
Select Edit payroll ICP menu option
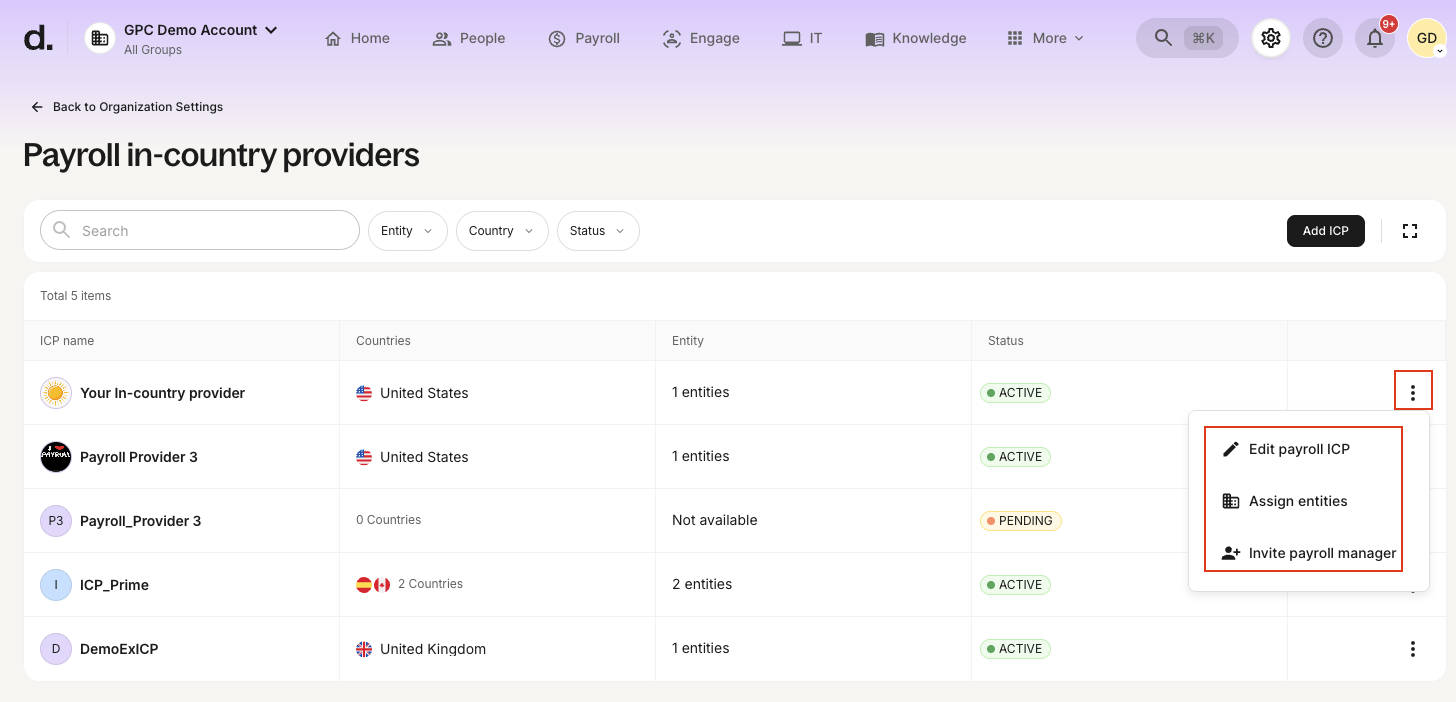[1298, 449]
